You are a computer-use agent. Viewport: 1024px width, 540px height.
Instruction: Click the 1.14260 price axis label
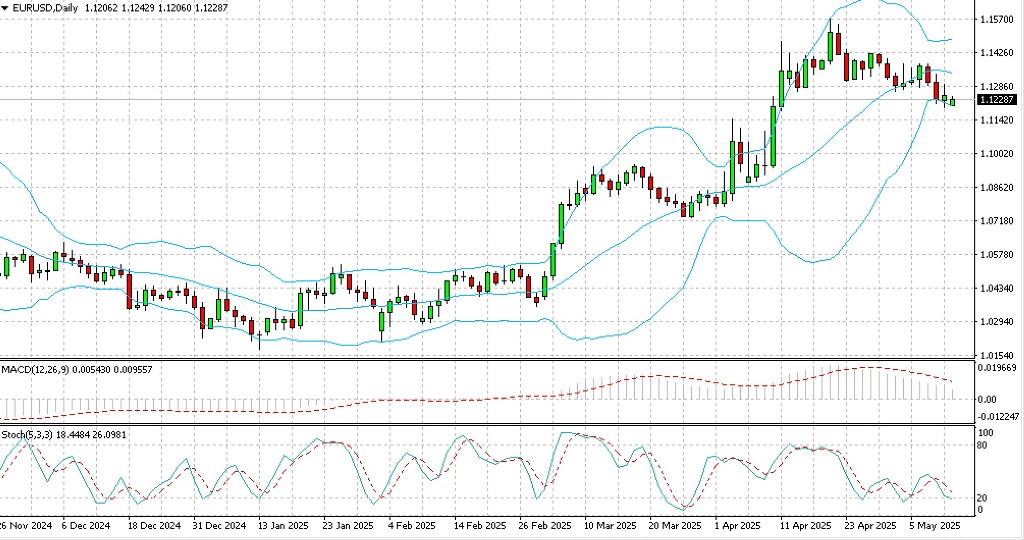coord(997,53)
